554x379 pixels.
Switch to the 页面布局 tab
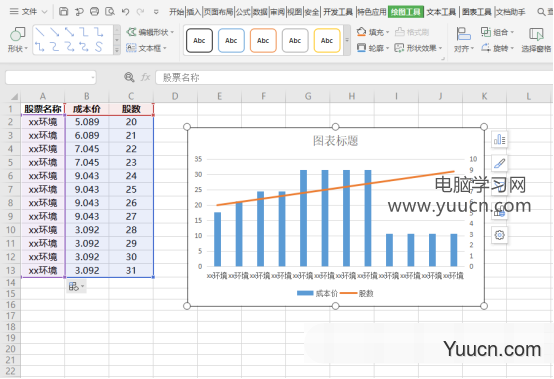(218, 12)
